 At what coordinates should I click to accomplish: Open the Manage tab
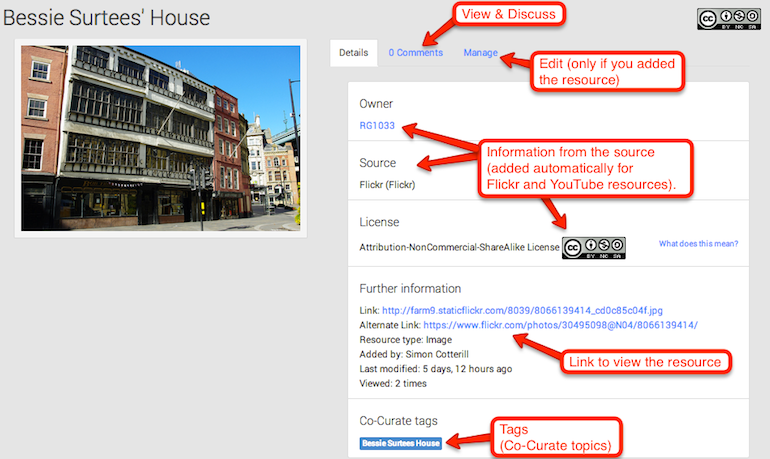[x=480, y=52]
